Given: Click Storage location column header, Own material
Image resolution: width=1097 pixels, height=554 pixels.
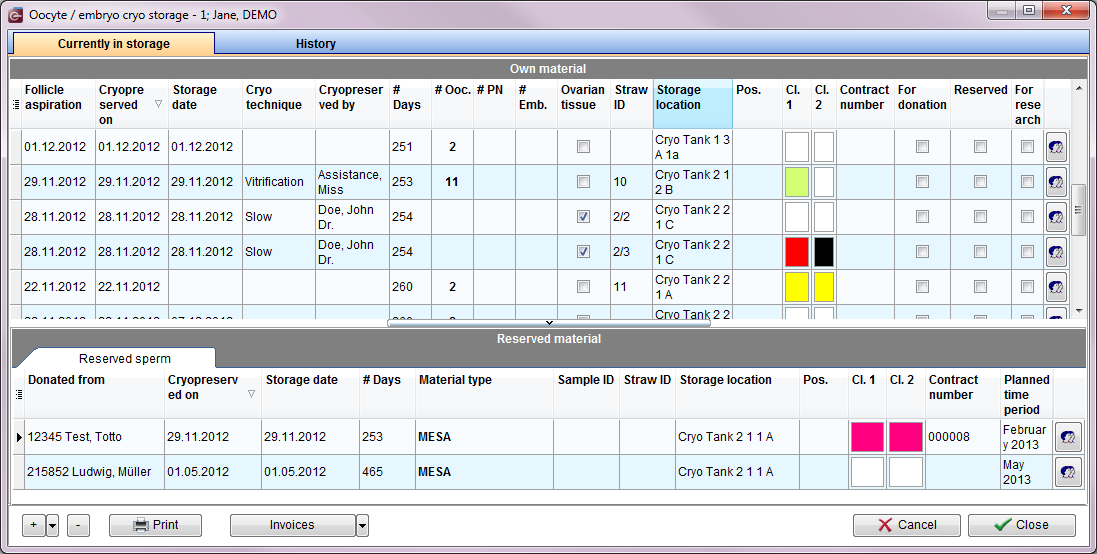Looking at the screenshot, I should click(x=693, y=104).
